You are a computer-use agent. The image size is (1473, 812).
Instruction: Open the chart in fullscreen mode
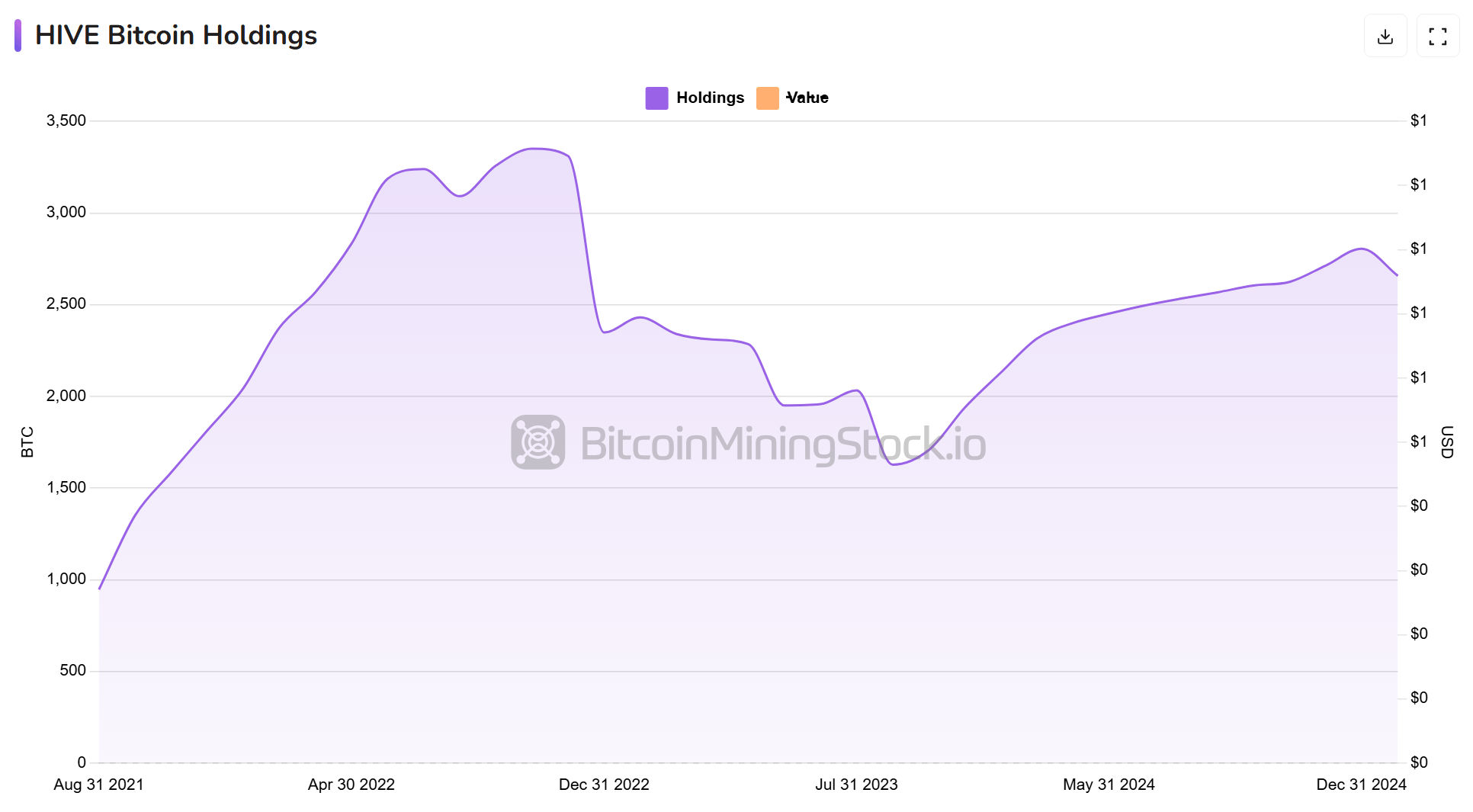(x=1437, y=36)
